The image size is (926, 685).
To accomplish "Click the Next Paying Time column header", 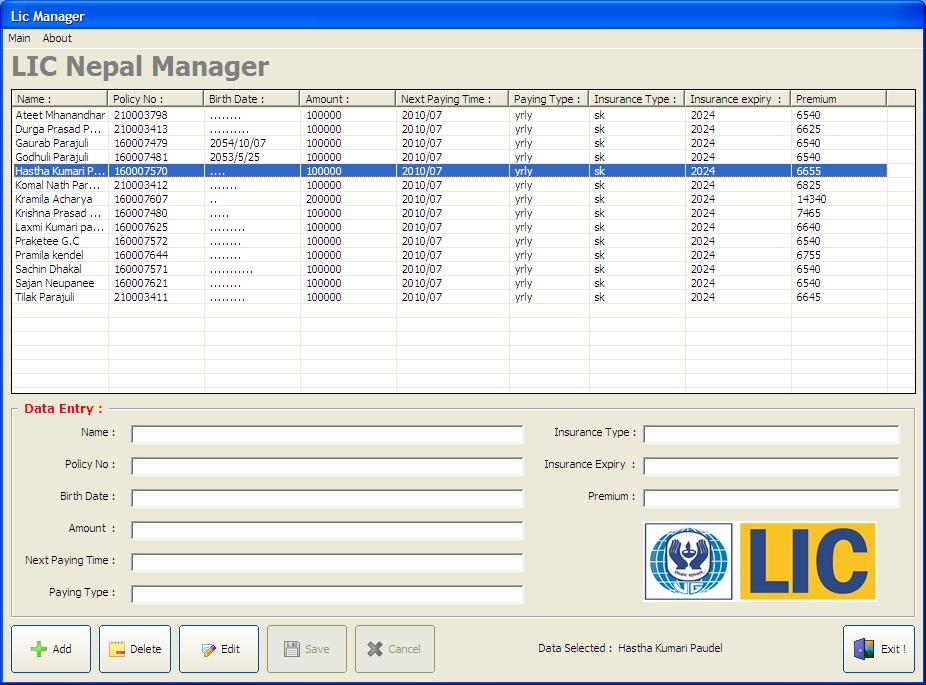I will pos(452,99).
